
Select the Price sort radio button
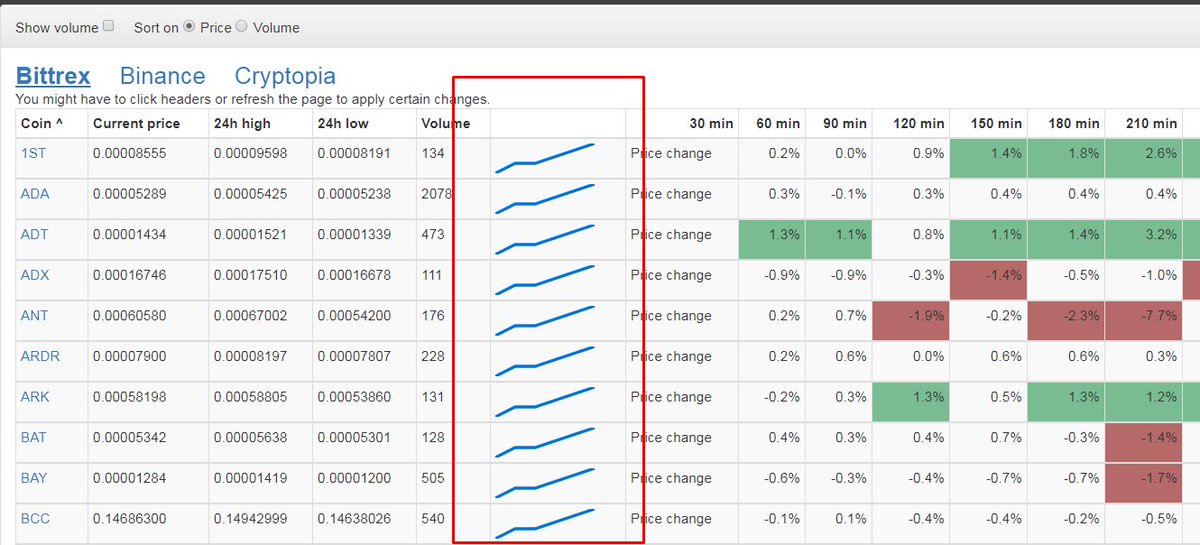[x=189, y=27]
